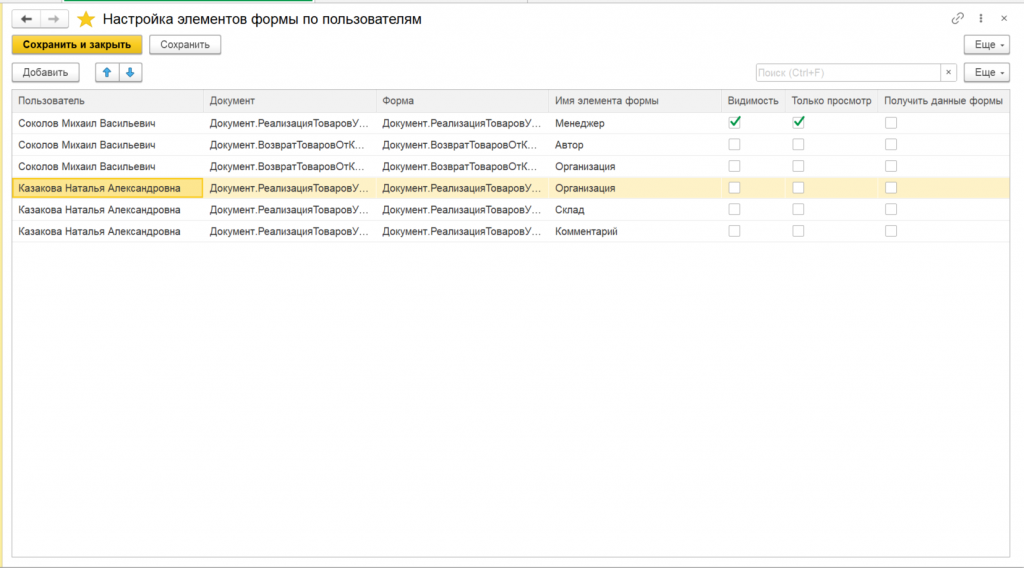
Task: Uncheck Видимость for the Менеджер row
Action: click(735, 123)
